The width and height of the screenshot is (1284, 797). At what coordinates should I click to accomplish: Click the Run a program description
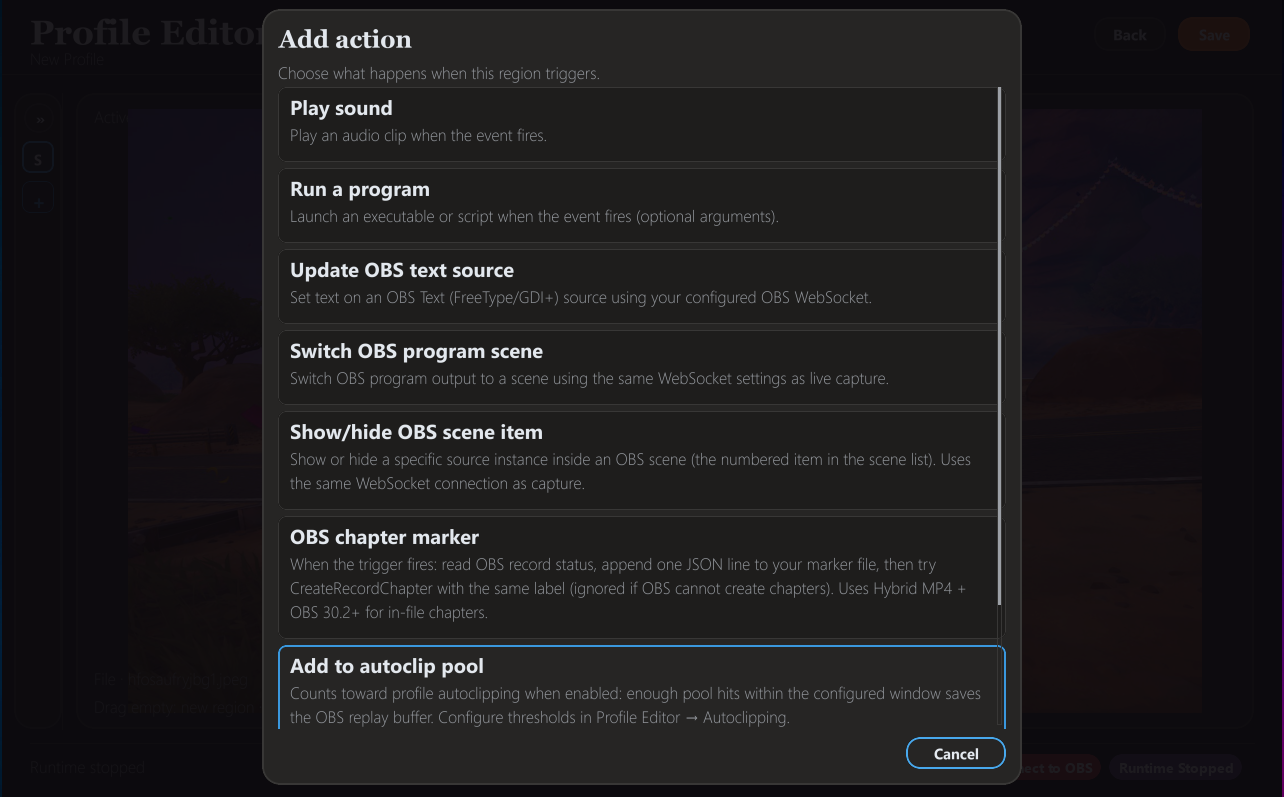[x=534, y=217]
